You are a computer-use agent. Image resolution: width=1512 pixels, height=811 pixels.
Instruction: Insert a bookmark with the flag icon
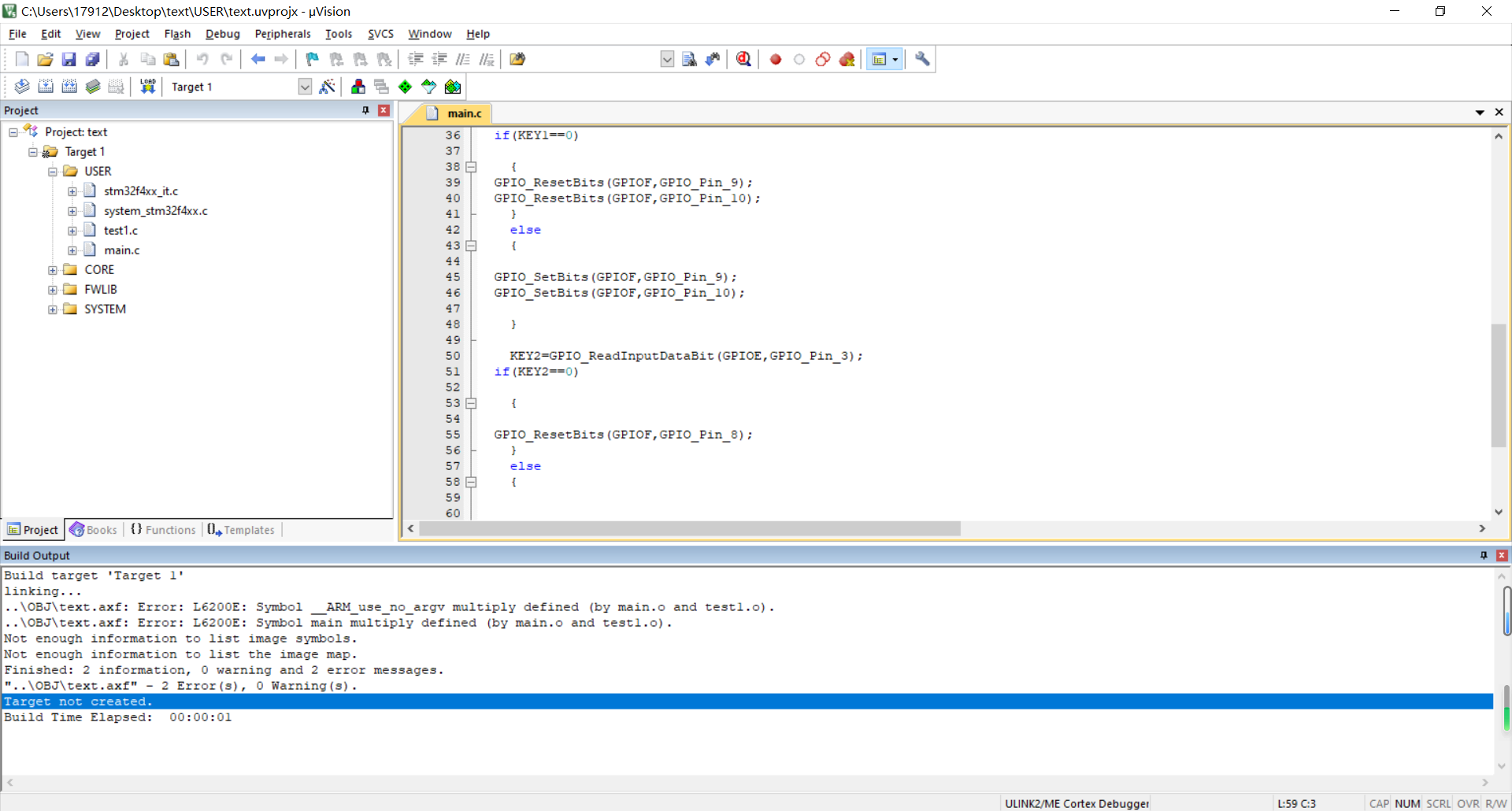tap(313, 59)
